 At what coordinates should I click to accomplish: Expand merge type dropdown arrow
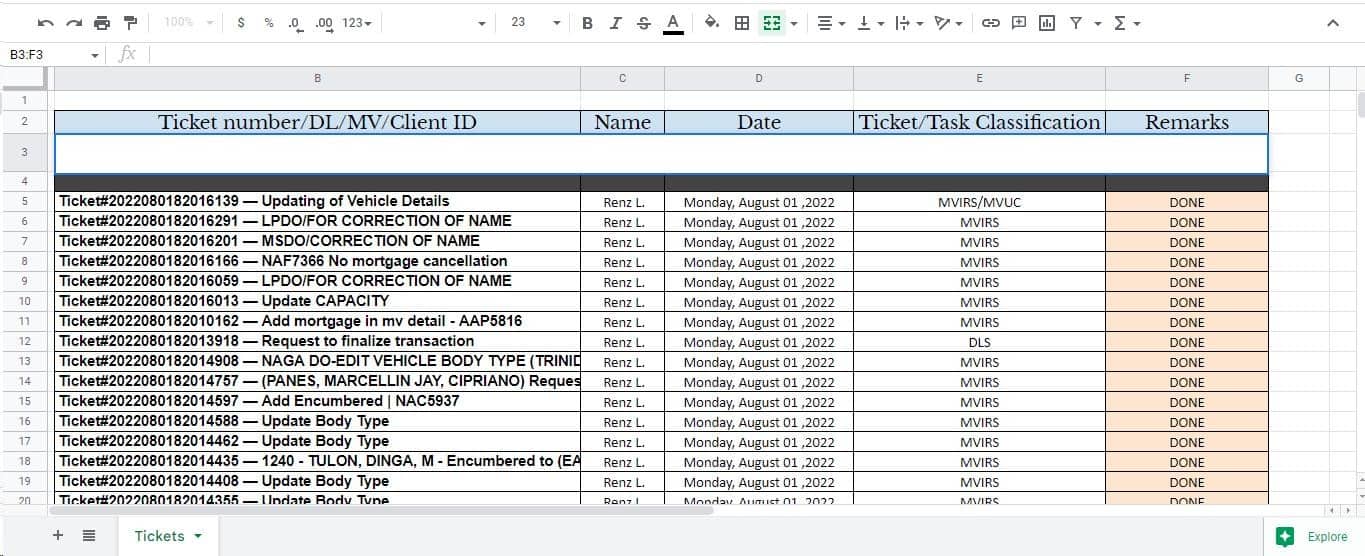(x=794, y=23)
